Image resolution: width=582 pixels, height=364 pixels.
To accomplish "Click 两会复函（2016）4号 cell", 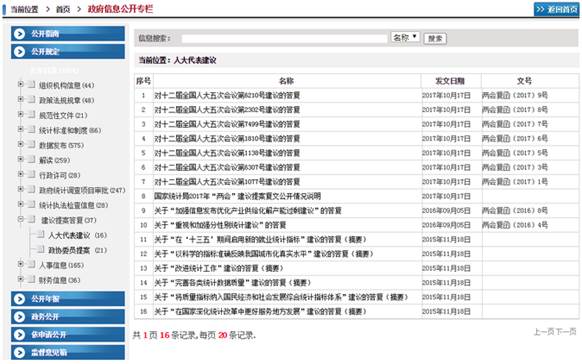I will pyautogui.click(x=514, y=225).
